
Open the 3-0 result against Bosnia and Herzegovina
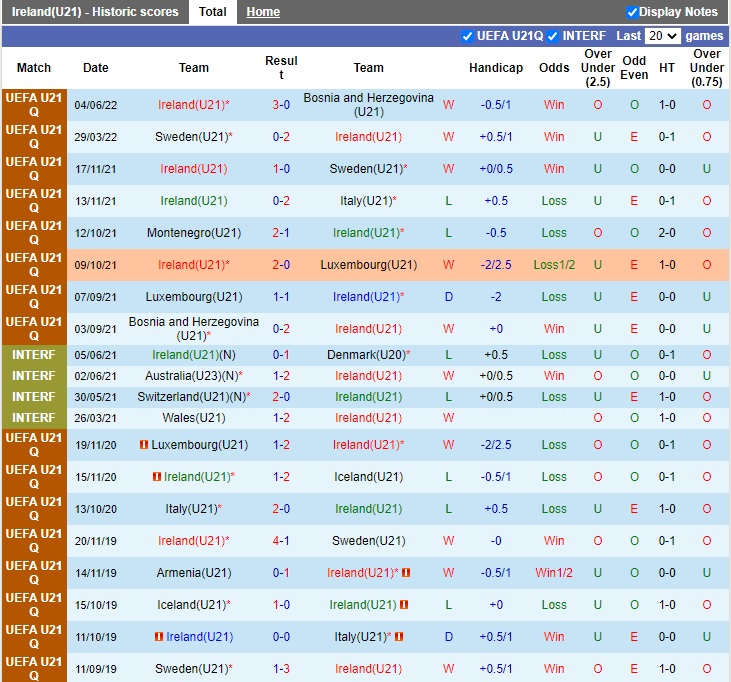(x=281, y=105)
